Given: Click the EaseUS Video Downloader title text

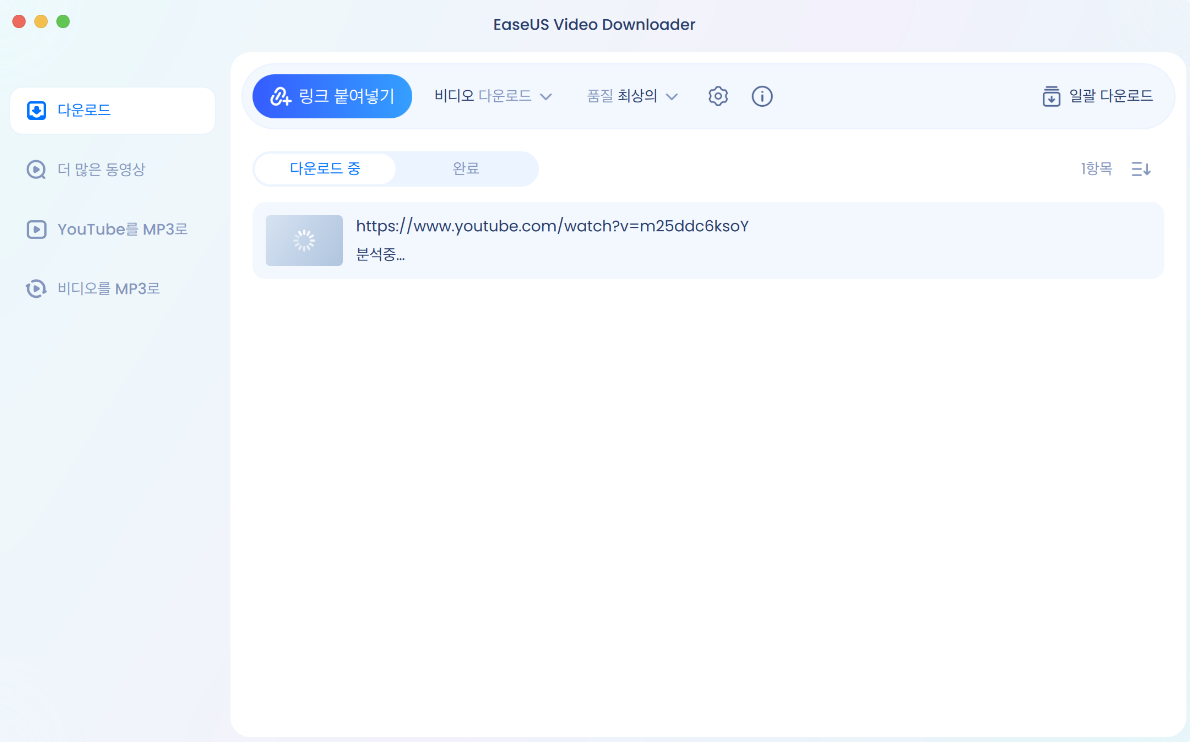Looking at the screenshot, I should pyautogui.click(x=594, y=24).
